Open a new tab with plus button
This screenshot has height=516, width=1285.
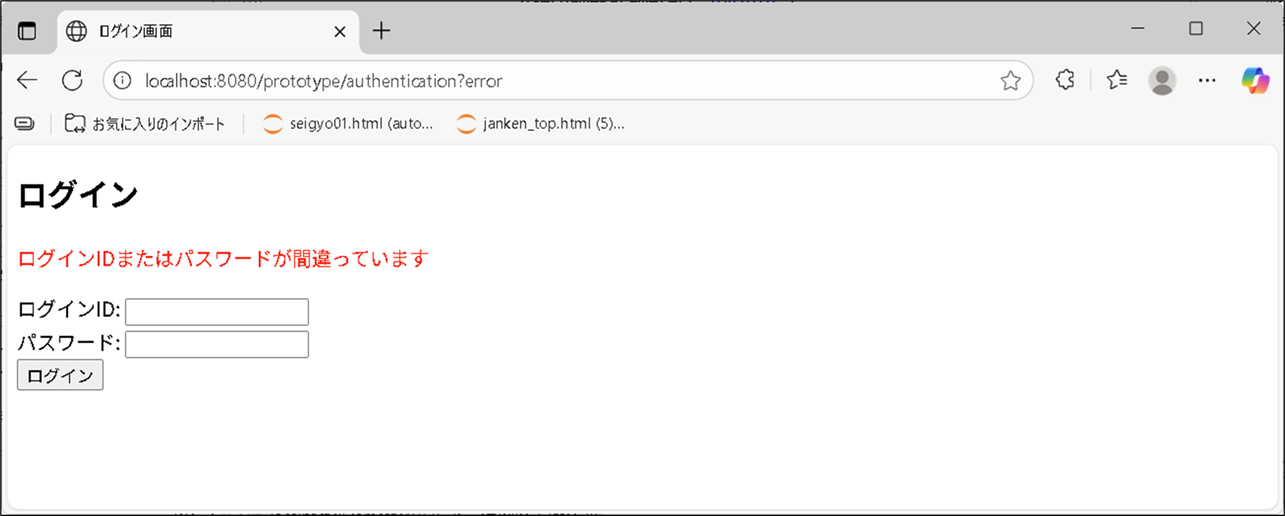[381, 31]
